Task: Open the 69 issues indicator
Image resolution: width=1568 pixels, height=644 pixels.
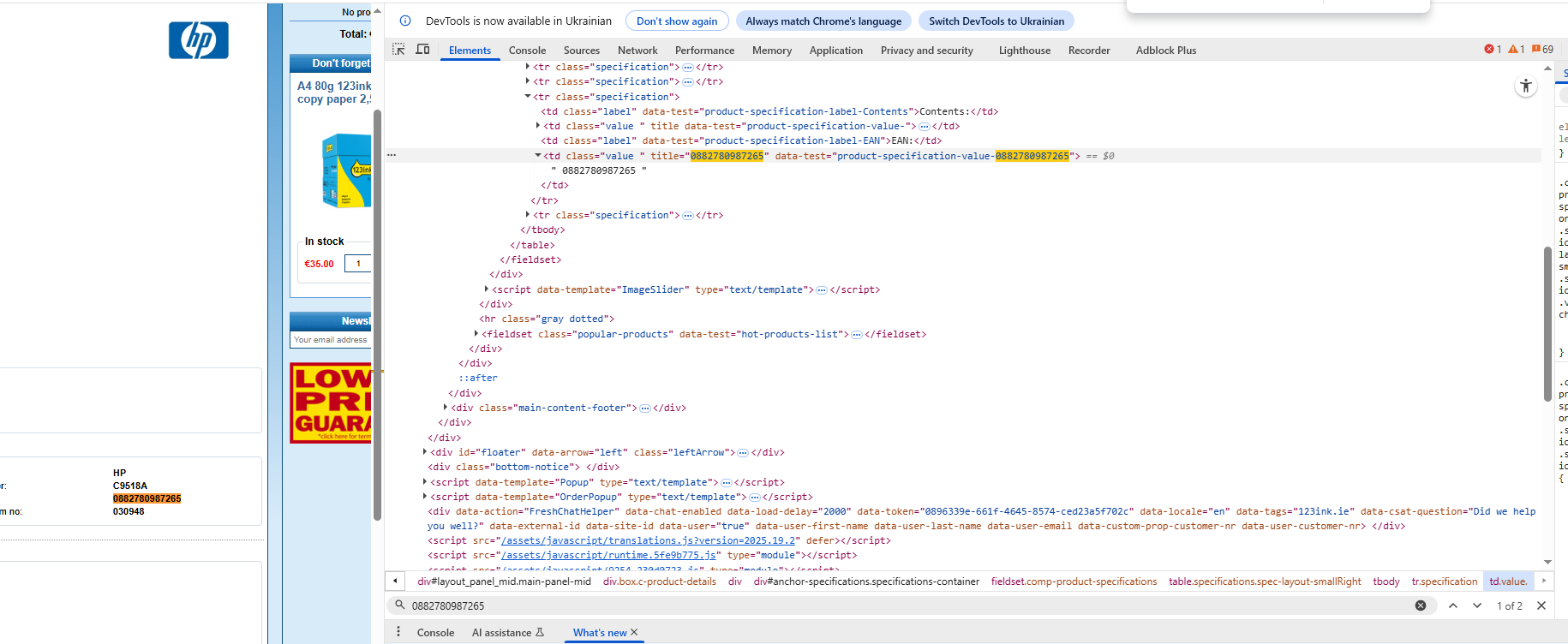Action: click(x=1542, y=50)
